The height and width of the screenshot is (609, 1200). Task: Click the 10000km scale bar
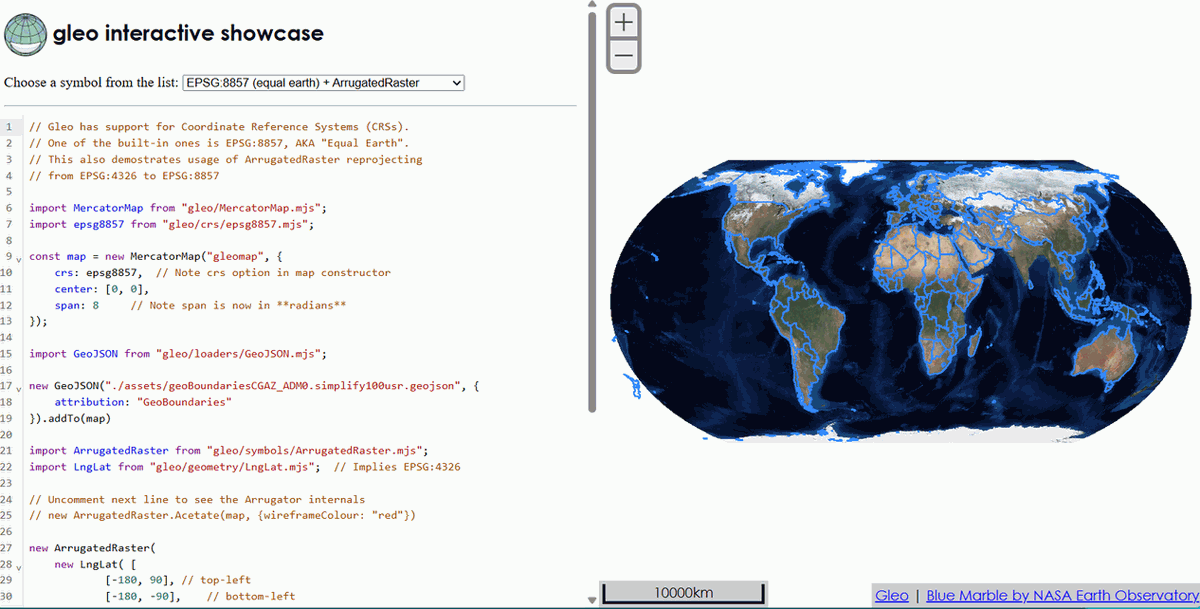pyautogui.click(x=683, y=592)
